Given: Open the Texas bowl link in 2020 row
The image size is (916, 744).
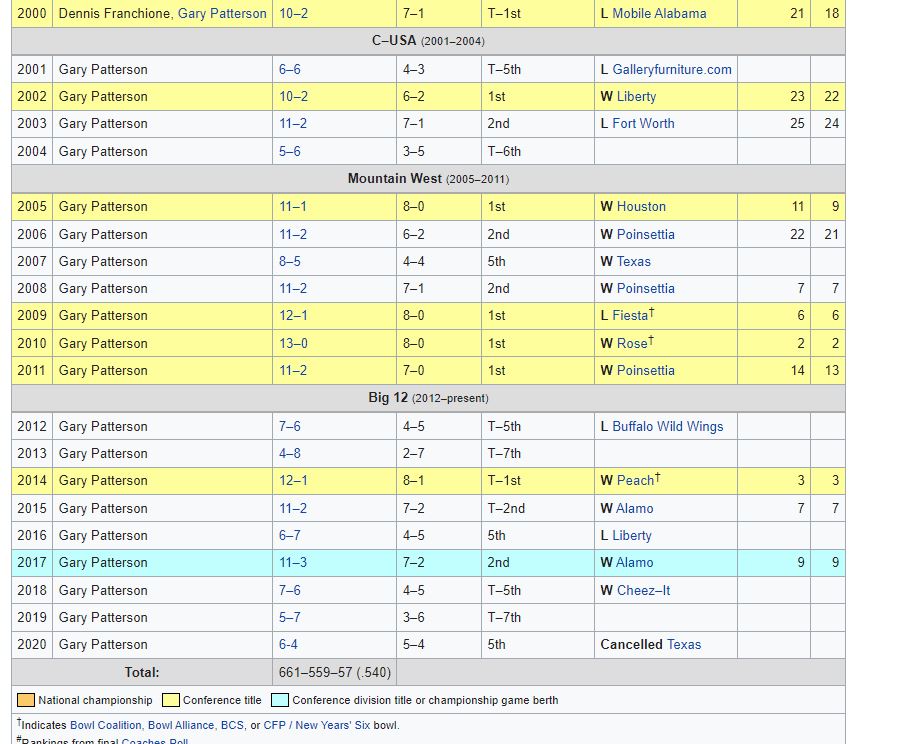Looking at the screenshot, I should coord(684,644).
